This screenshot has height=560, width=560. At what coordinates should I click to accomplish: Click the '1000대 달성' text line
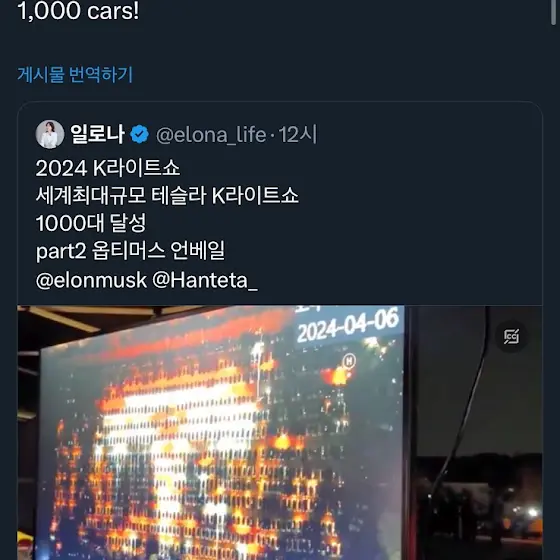click(91, 223)
